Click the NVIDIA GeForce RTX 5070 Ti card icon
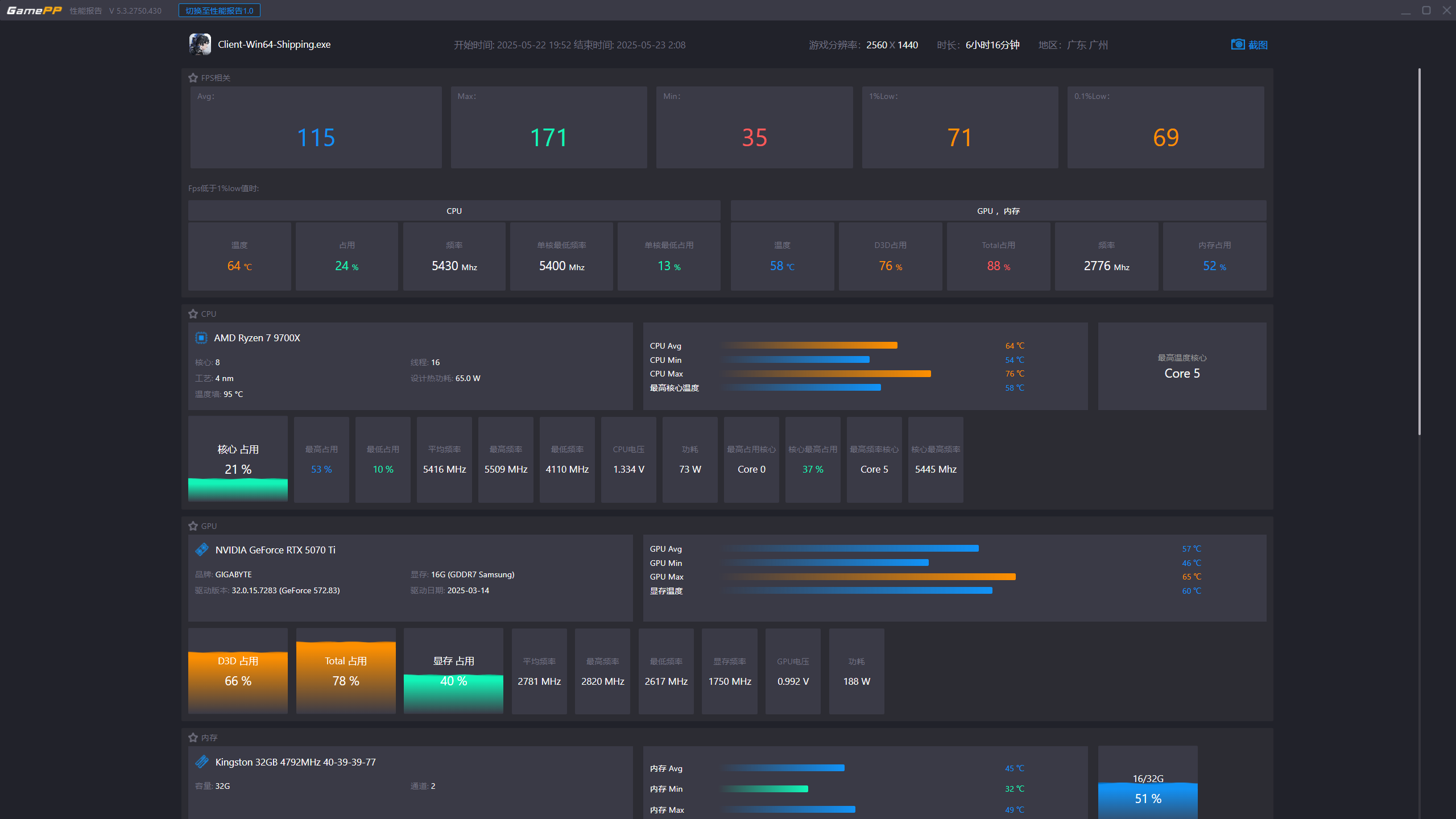Image resolution: width=1456 pixels, height=819 pixels. tap(202, 549)
